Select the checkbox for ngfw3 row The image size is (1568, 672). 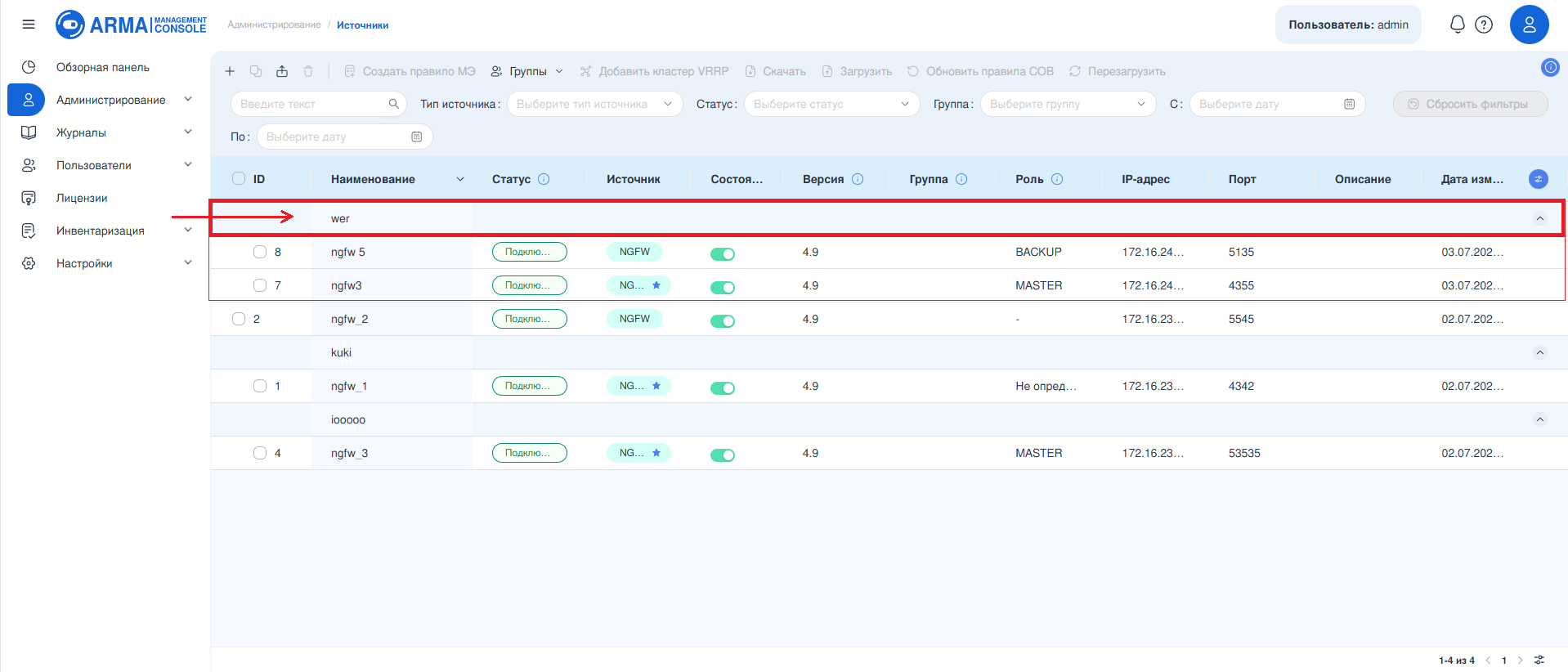coord(260,285)
